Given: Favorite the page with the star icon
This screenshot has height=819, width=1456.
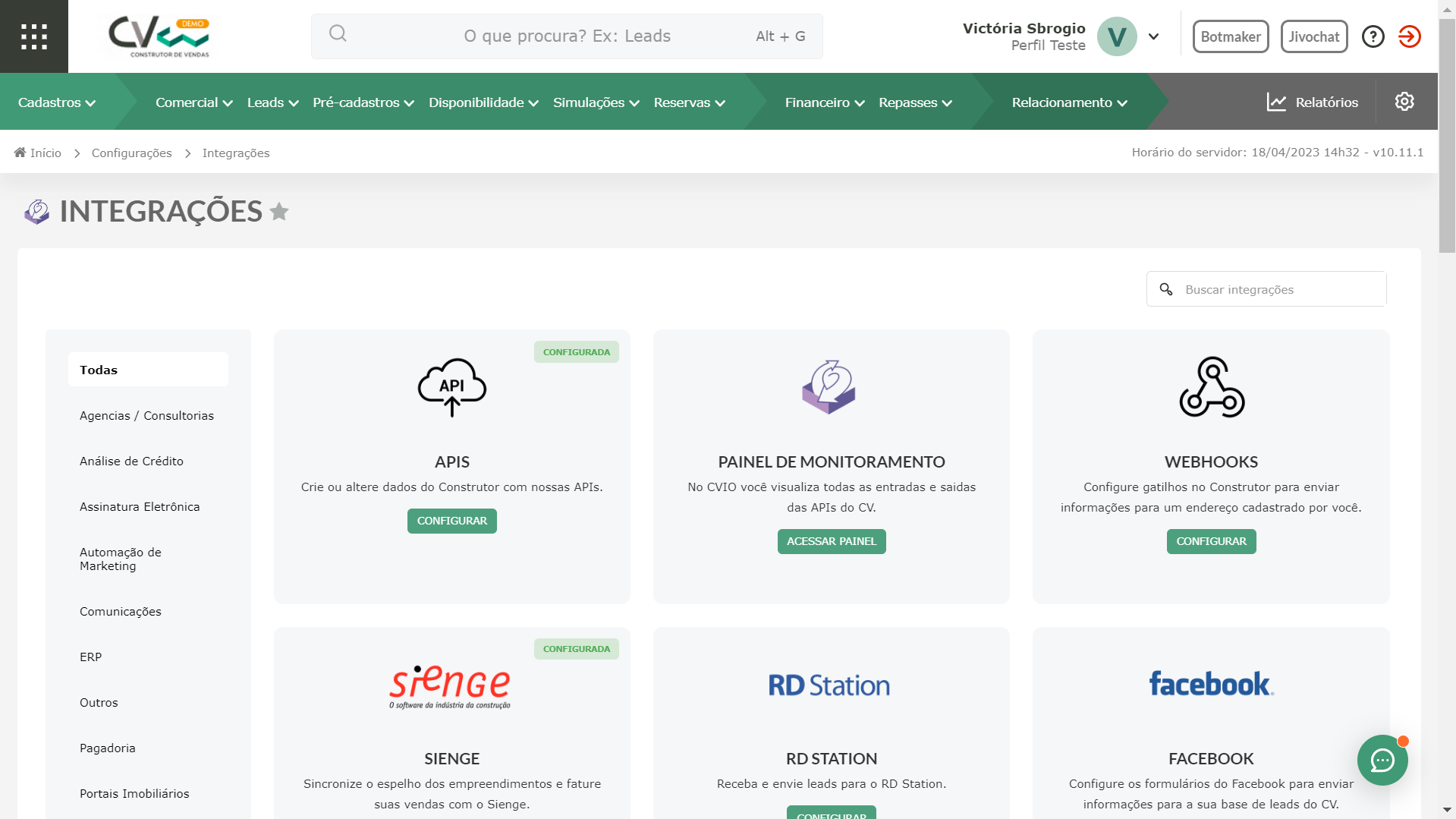Looking at the screenshot, I should 279,212.
